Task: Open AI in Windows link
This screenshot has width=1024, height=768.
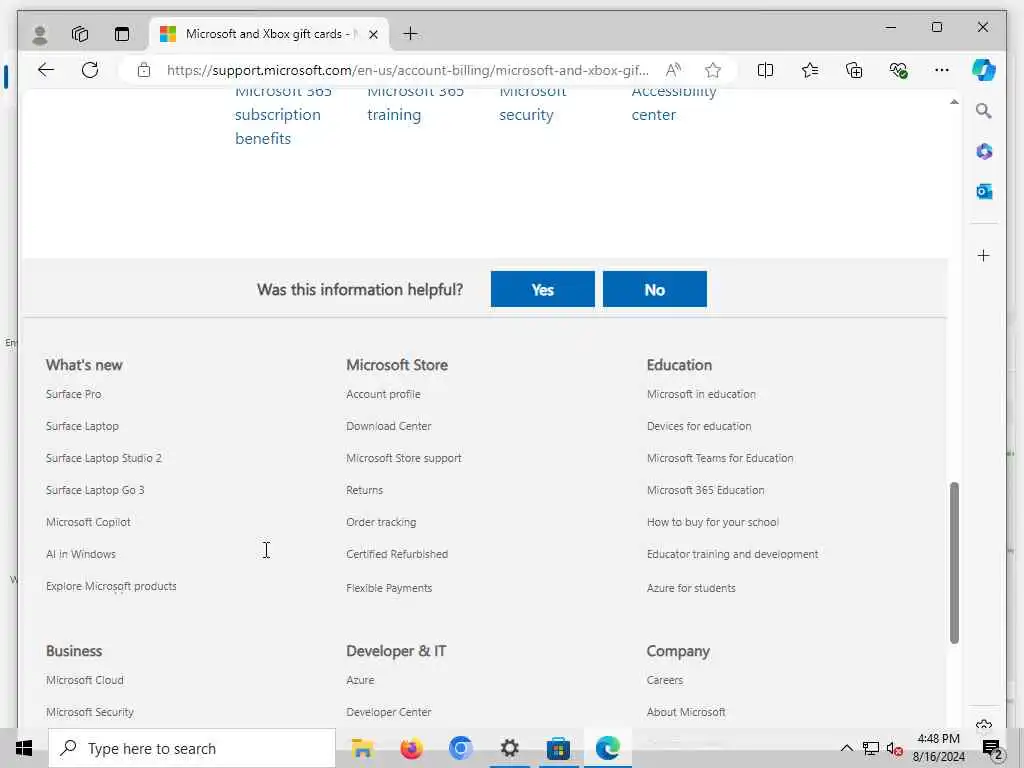Action: pos(81,554)
